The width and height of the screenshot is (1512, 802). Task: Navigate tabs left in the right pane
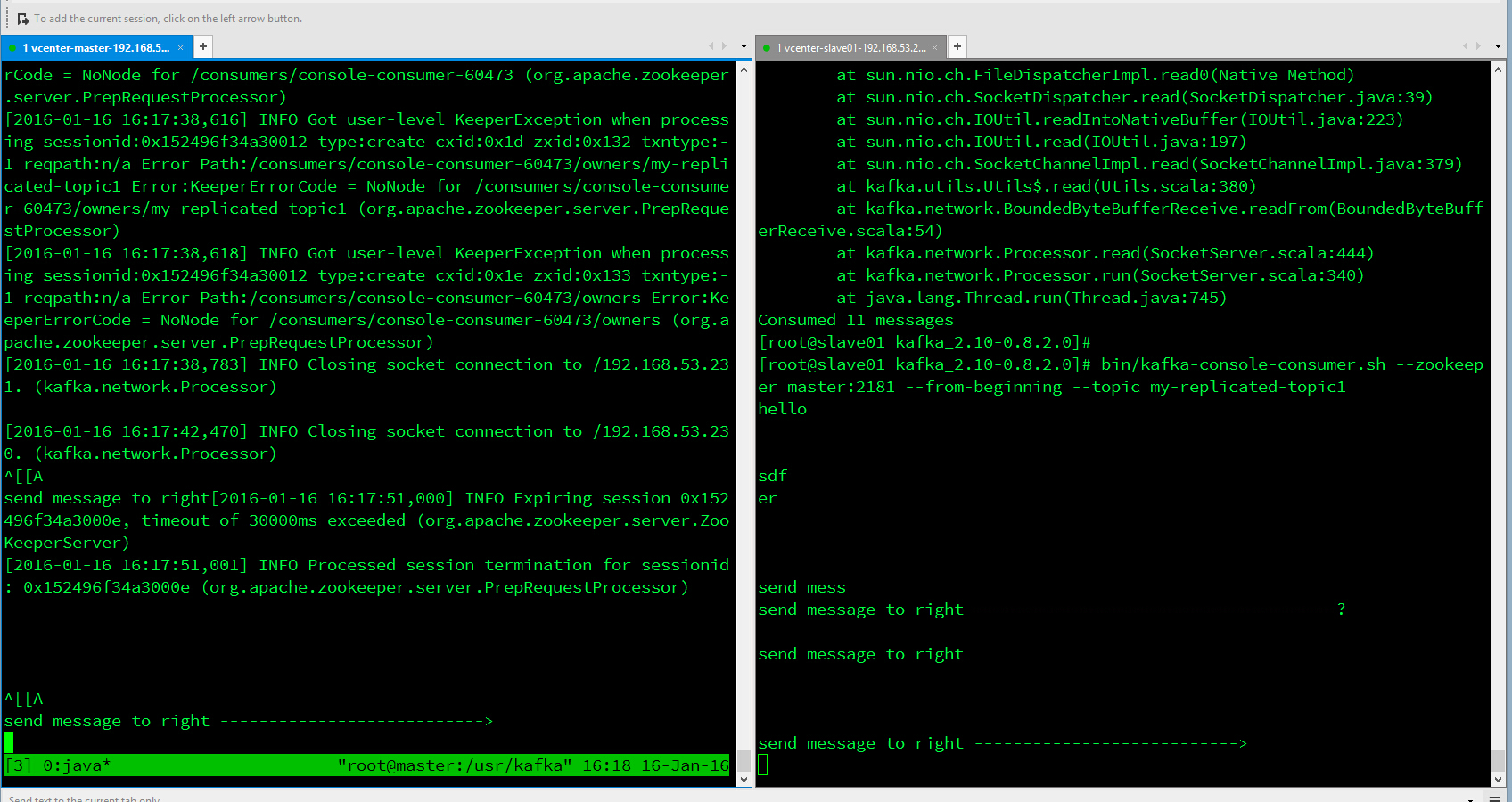pyautogui.click(x=1466, y=46)
